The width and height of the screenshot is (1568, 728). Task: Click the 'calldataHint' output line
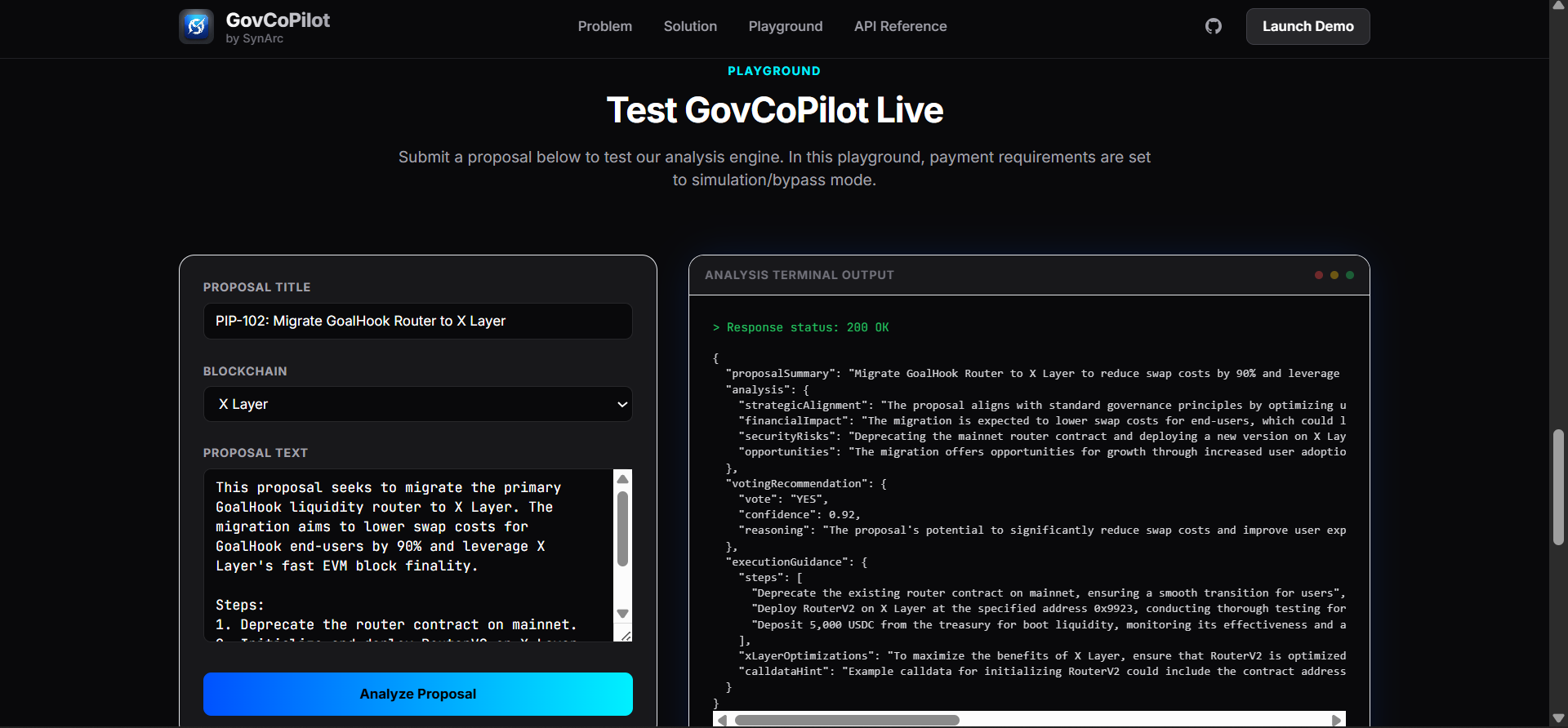(1042, 671)
